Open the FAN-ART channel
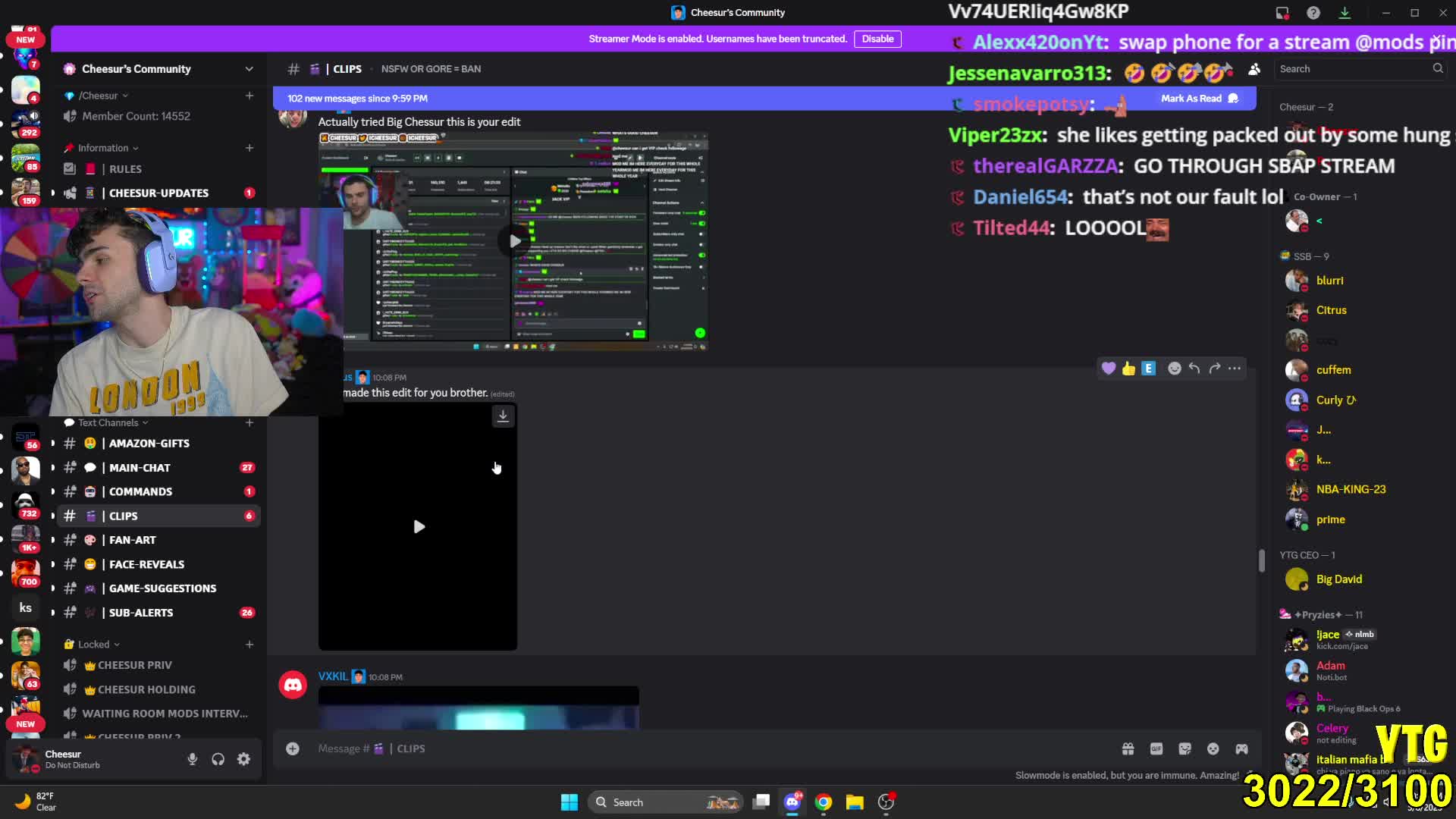Image resolution: width=1456 pixels, height=819 pixels. point(159,540)
